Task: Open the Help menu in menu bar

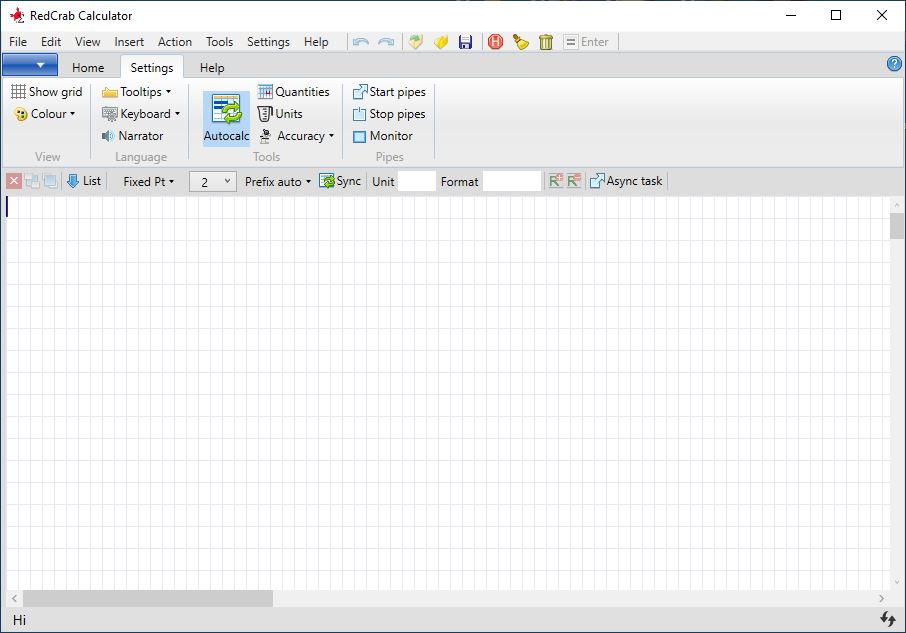Action: point(316,42)
